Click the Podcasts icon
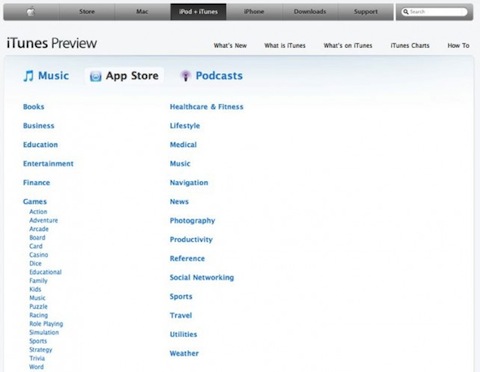Viewport: 480px width, 372px height. click(x=186, y=76)
